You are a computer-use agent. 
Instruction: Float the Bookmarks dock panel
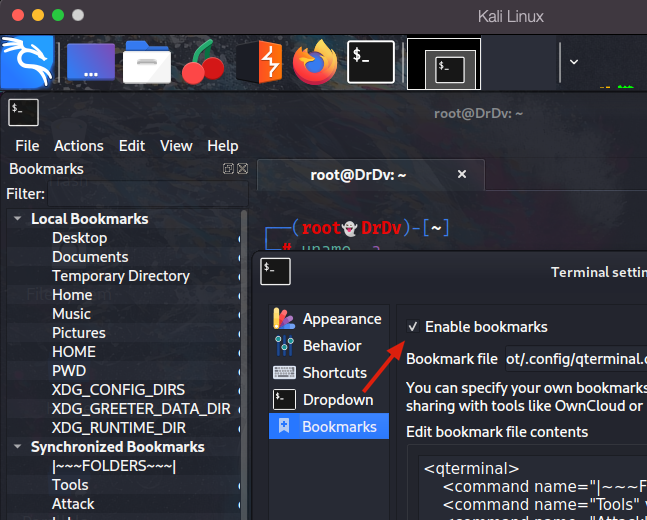click(x=229, y=169)
